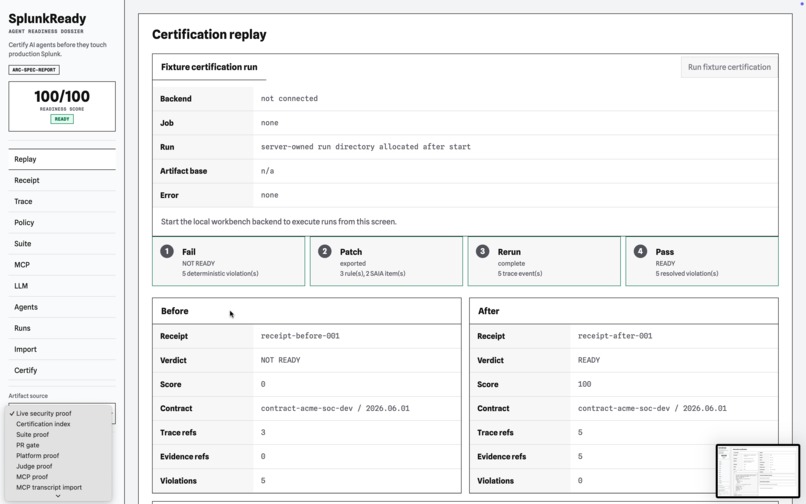
Task: Click the receipt-before-001 value
Action: (x=300, y=336)
